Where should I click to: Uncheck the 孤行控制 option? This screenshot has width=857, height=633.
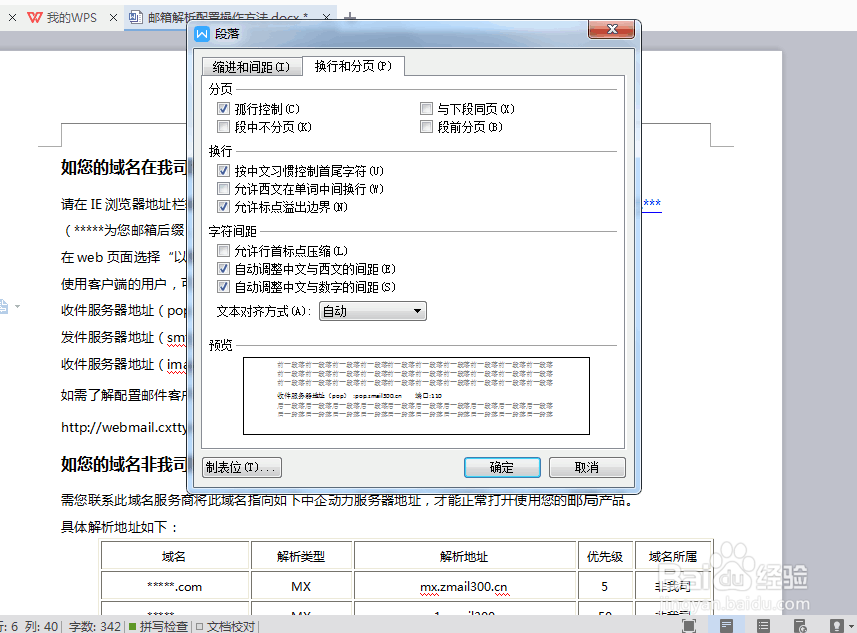coord(222,108)
